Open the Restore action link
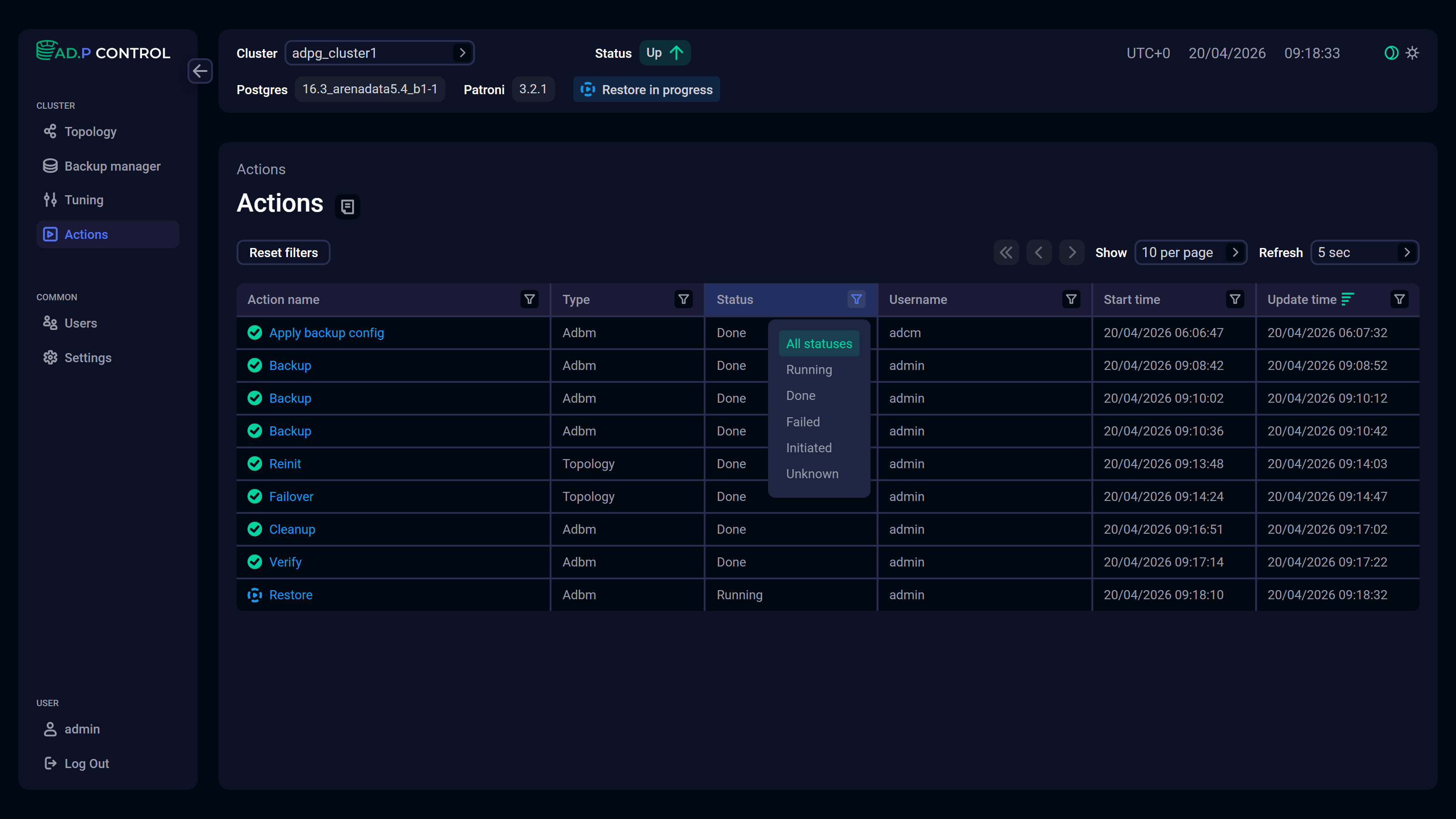Viewport: 1456px width, 819px height. 291,595
